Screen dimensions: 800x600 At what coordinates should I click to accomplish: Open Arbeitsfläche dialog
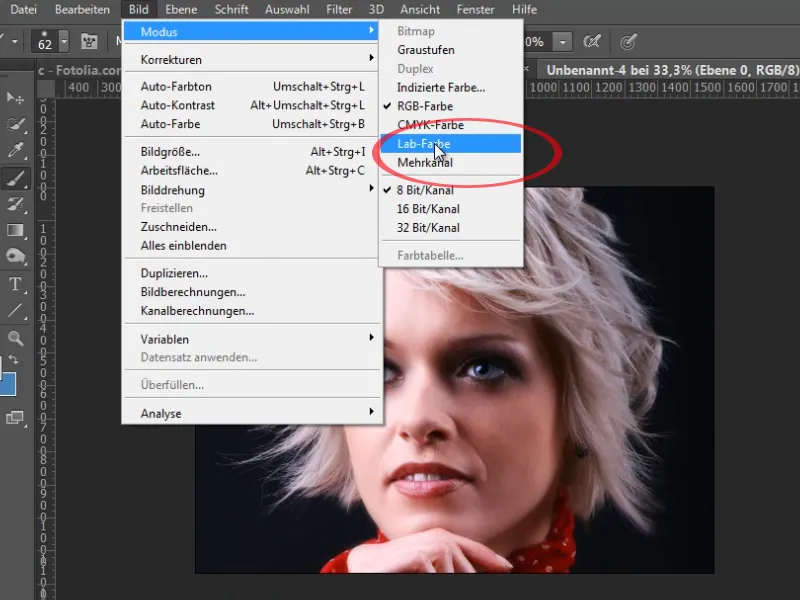coord(252,170)
